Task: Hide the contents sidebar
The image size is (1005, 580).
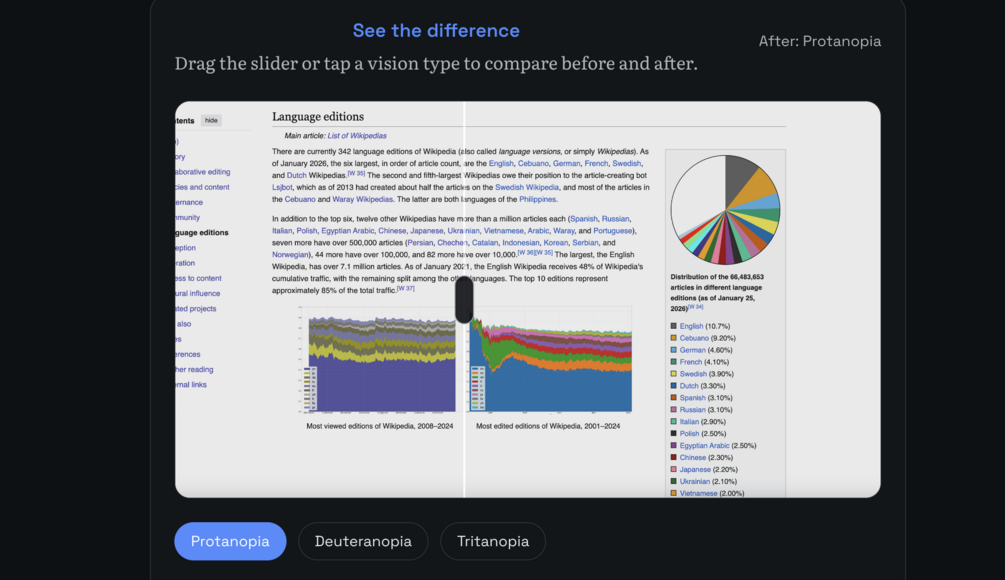Action: coord(211,120)
